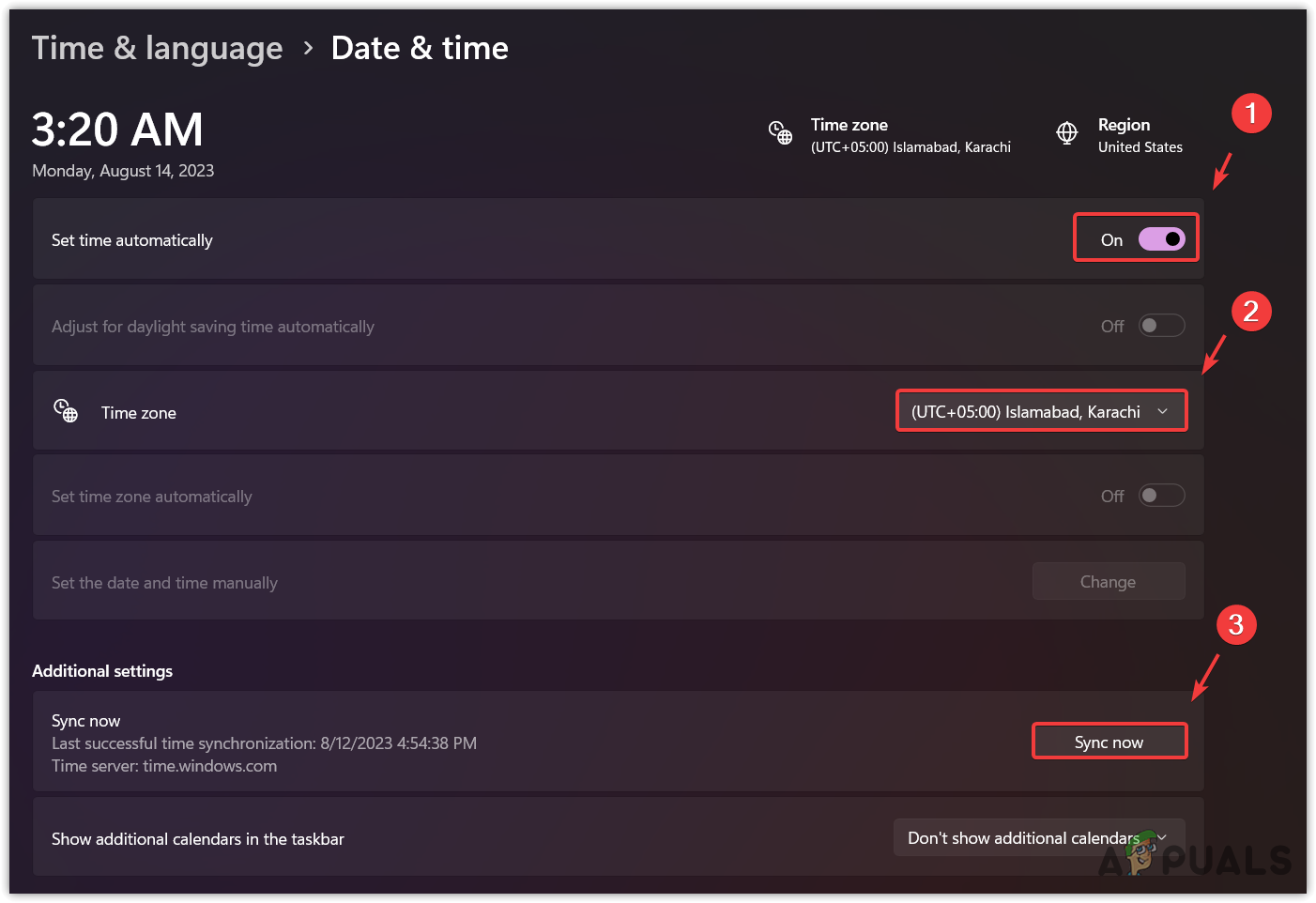Click the Change button for manual date
1316x903 pixels.
[1108, 582]
